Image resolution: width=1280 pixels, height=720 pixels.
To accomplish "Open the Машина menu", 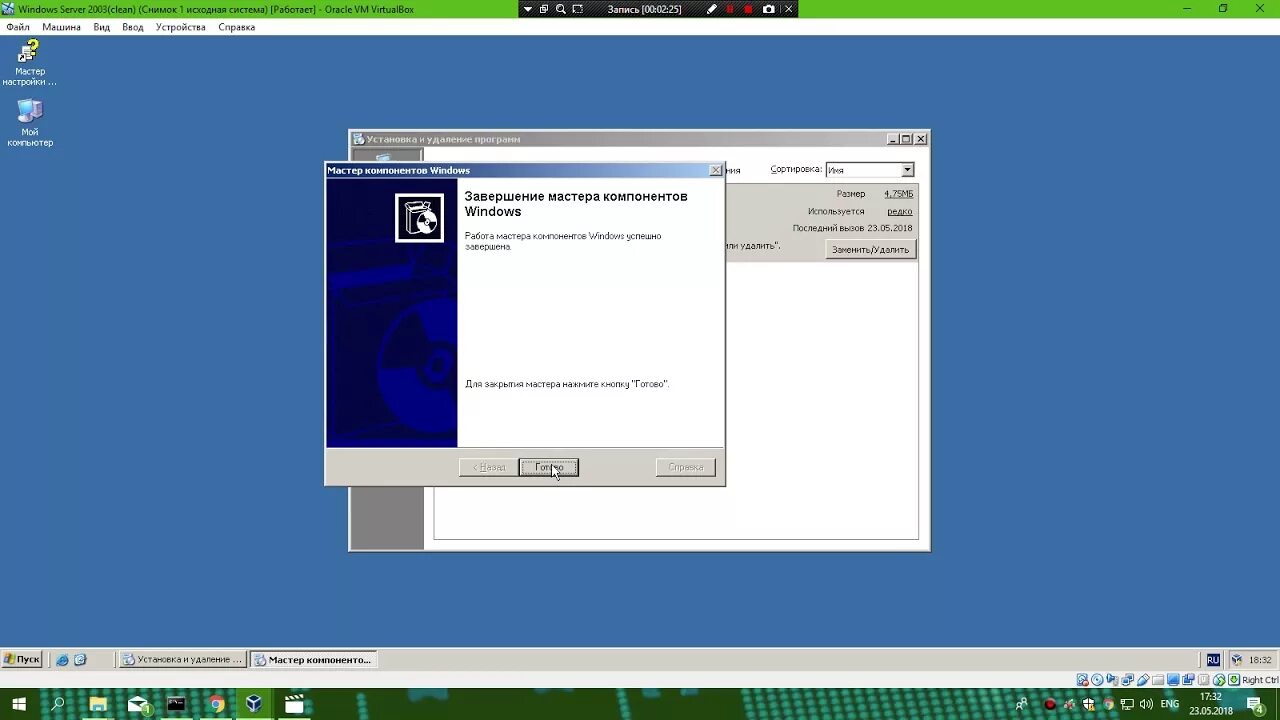I will pos(61,27).
